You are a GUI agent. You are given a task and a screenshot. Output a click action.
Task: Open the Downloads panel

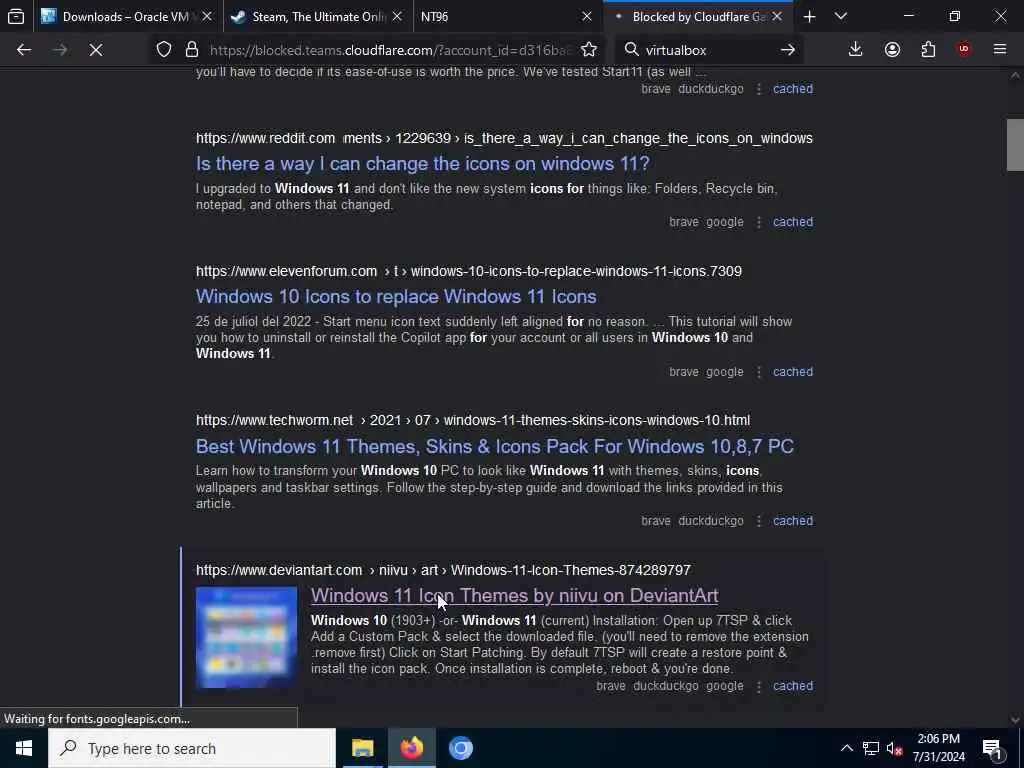[856, 50]
